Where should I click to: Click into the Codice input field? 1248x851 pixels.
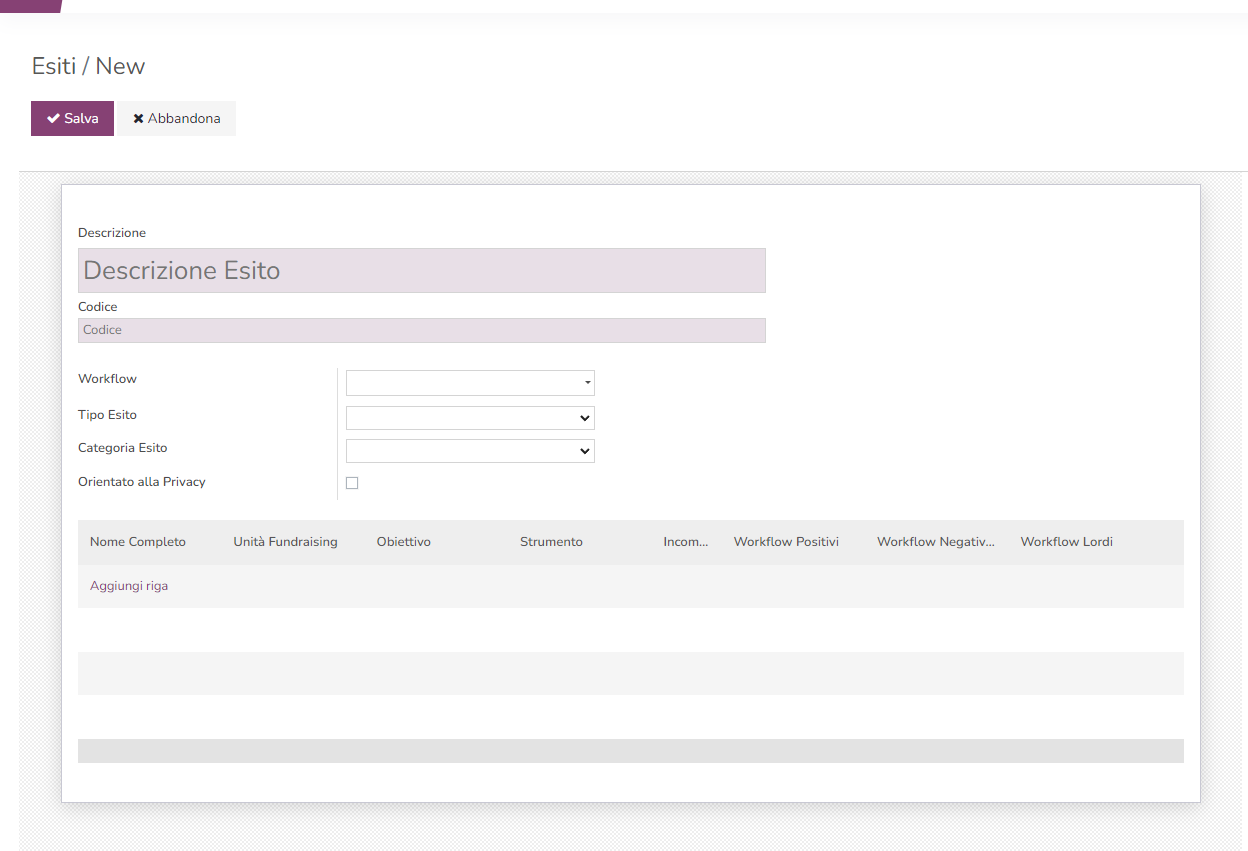pyautogui.click(x=421, y=330)
